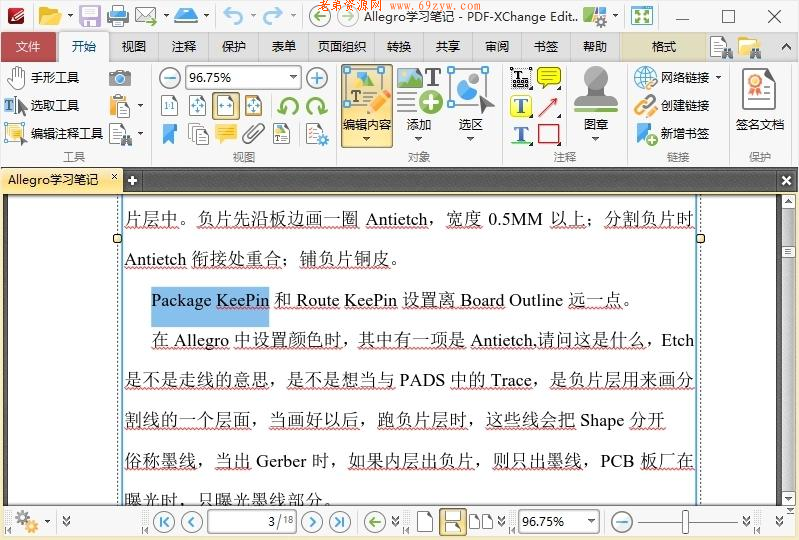Open the attachments paperclip pane

(x=253, y=134)
